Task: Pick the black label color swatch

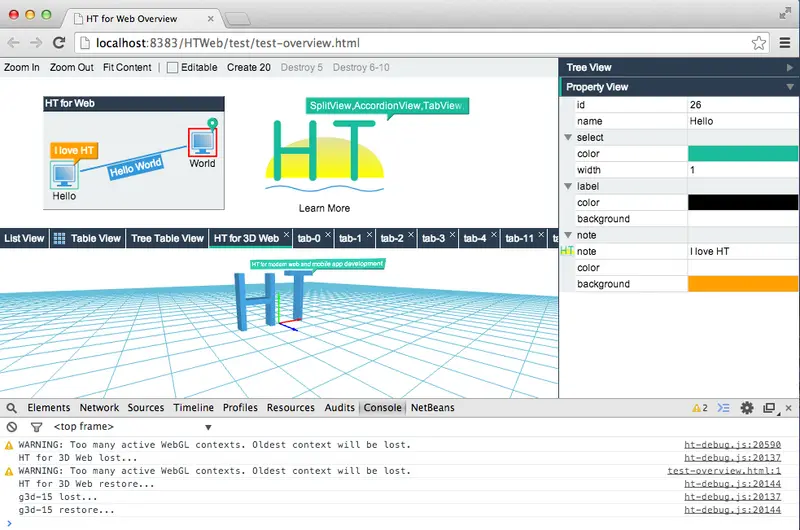Action: point(743,203)
